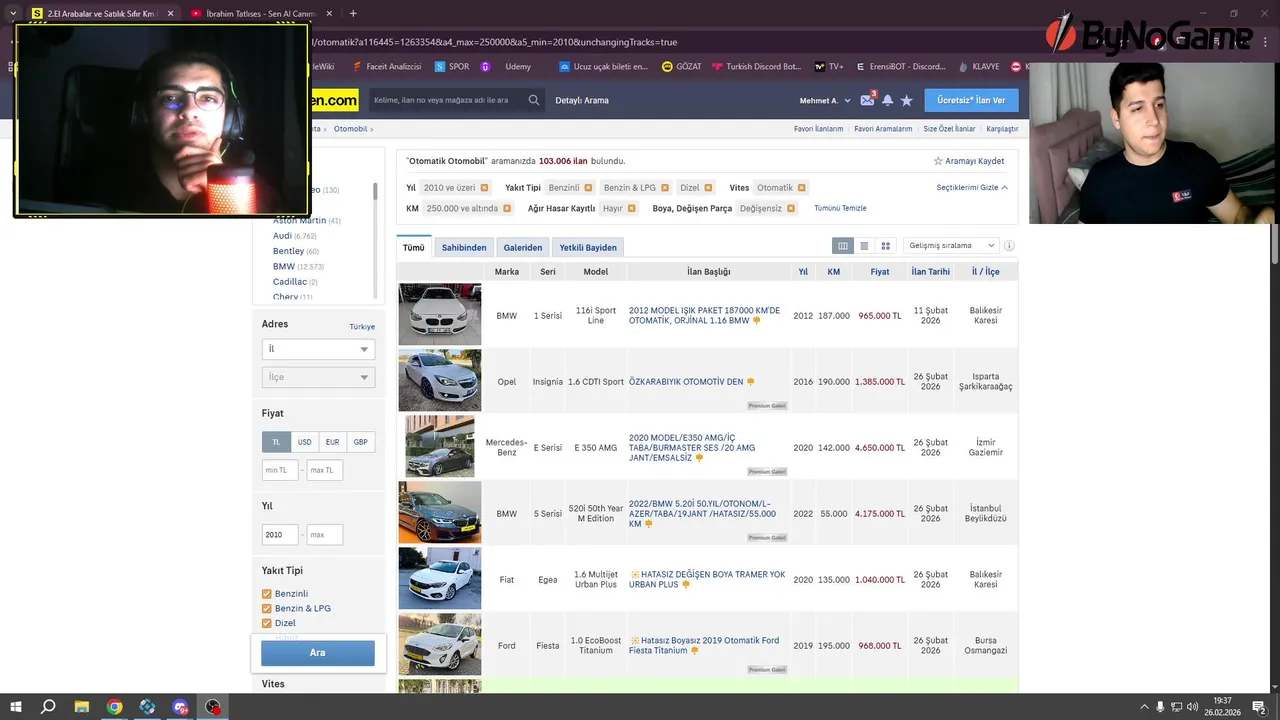Switch to the Sahibinden tab
The height and width of the screenshot is (720, 1280).
(x=464, y=247)
